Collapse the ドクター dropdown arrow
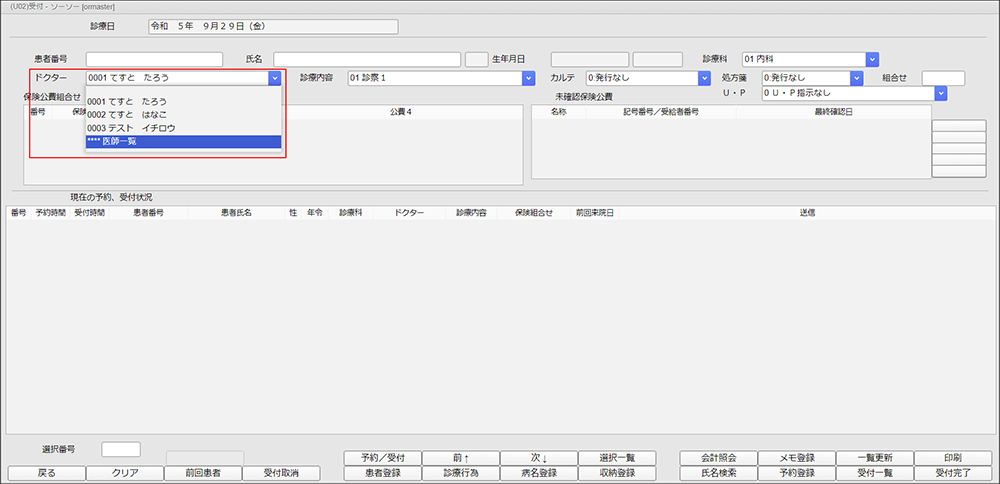Viewport: 1000px width, 484px height. pos(274,78)
